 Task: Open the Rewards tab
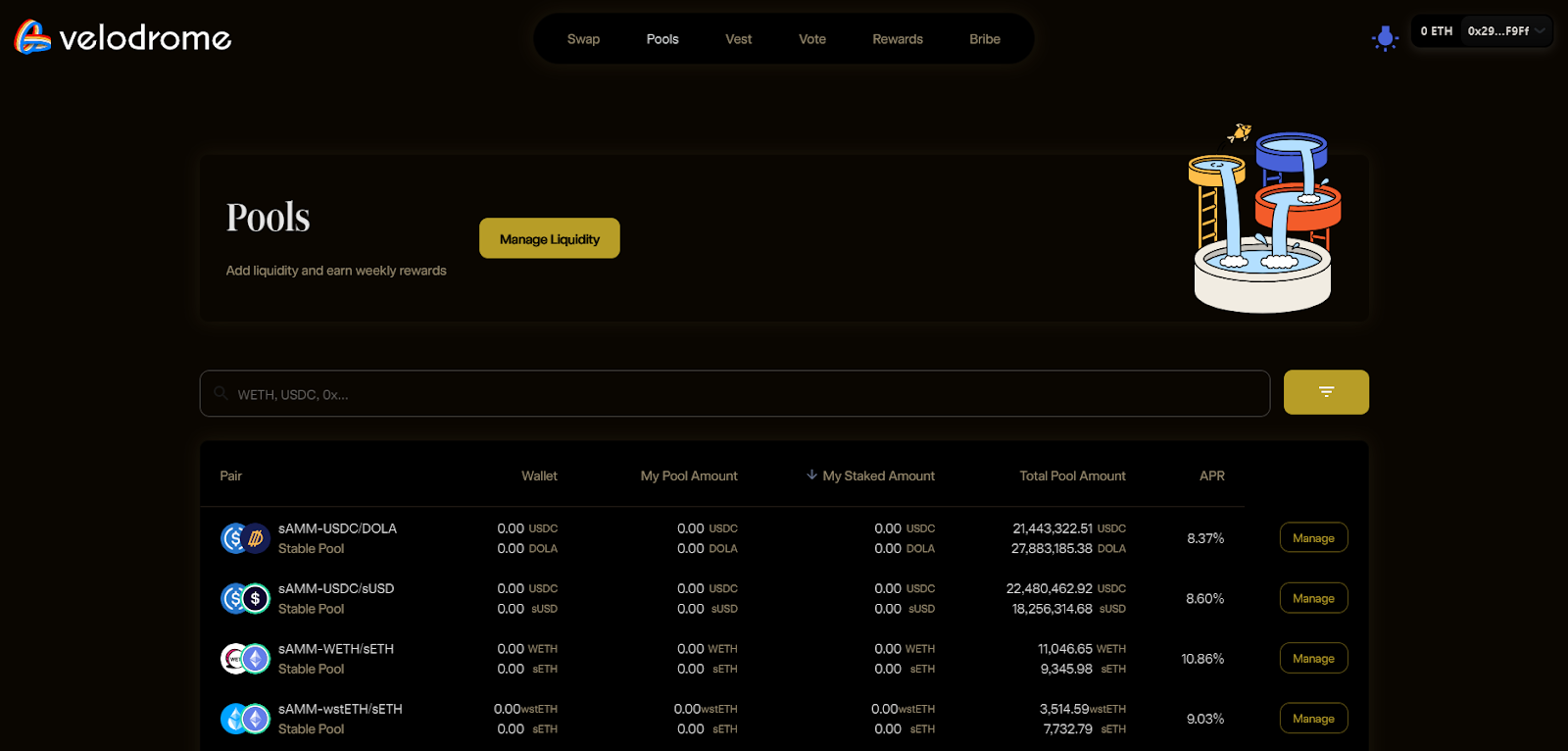pos(898,39)
